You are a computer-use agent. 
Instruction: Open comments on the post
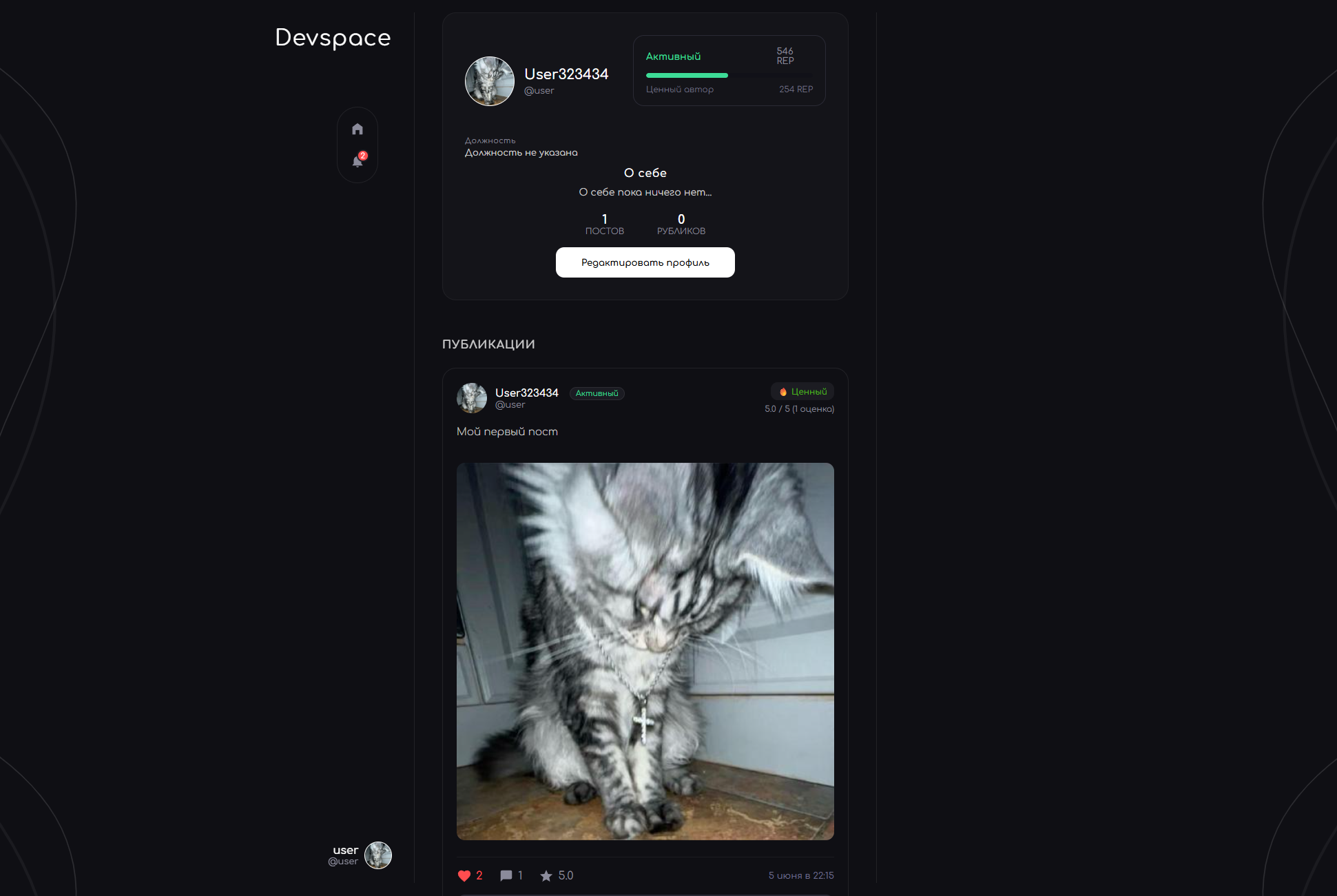pos(506,875)
